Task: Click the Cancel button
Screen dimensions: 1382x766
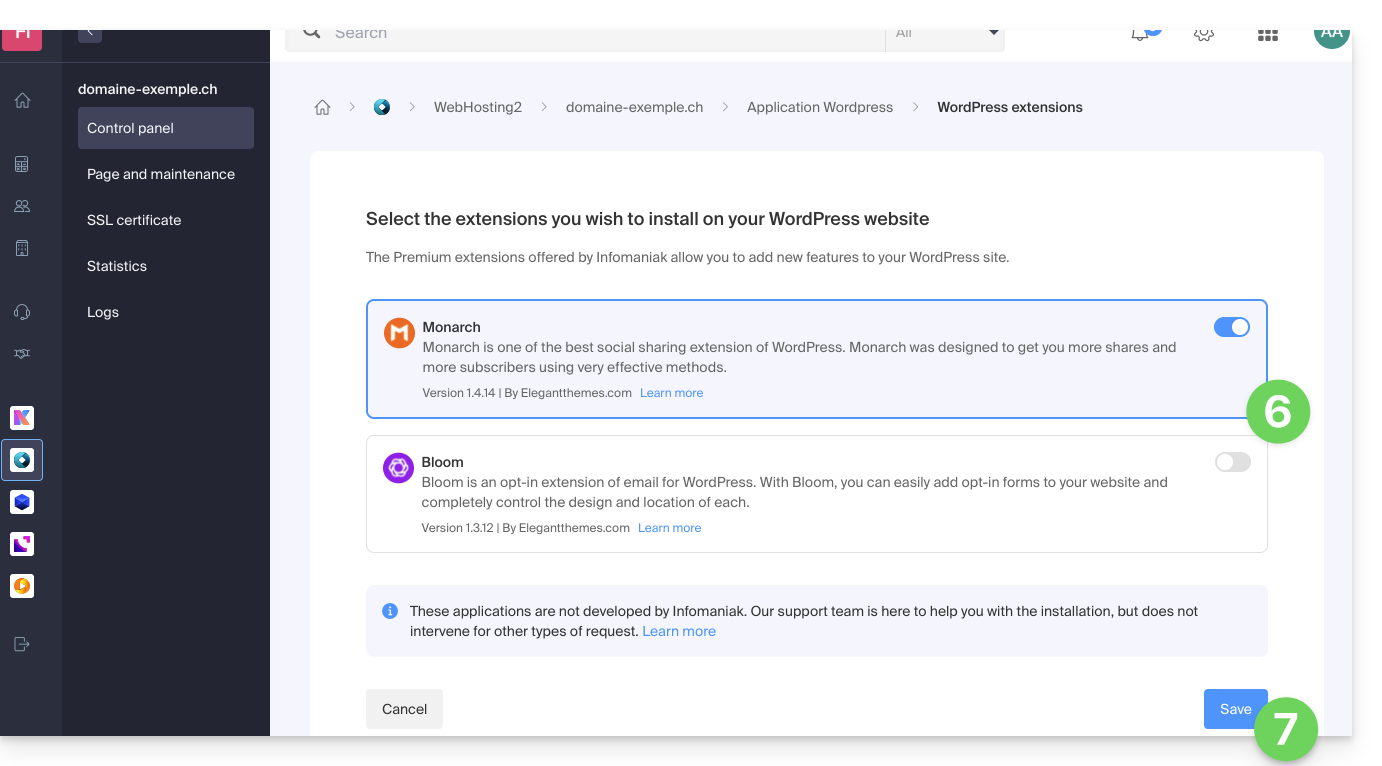Action: 404,709
